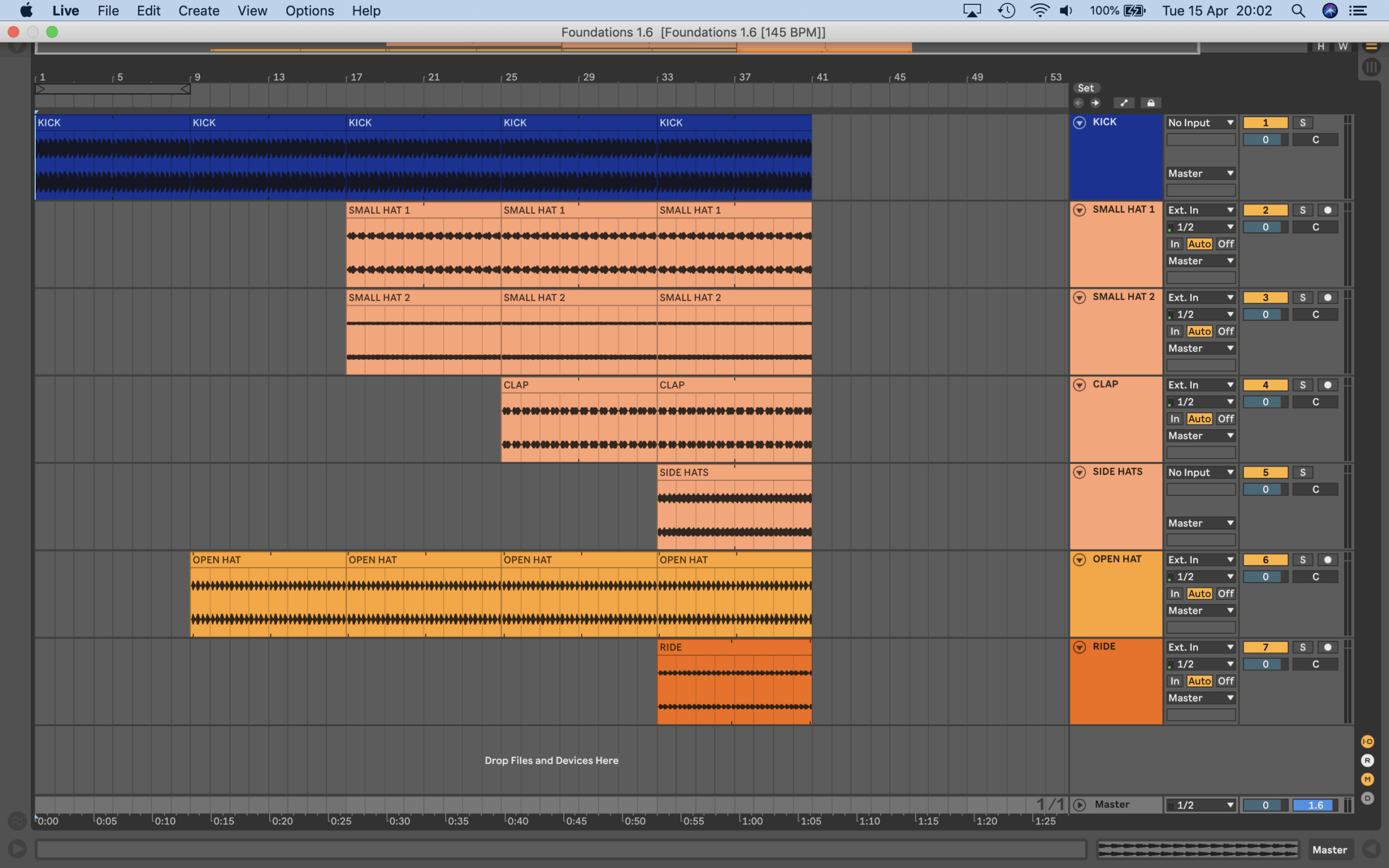This screenshot has height=868, width=1389.
Task: Set SMALL HAT 2 monitoring to Off
Action: coord(1226,332)
